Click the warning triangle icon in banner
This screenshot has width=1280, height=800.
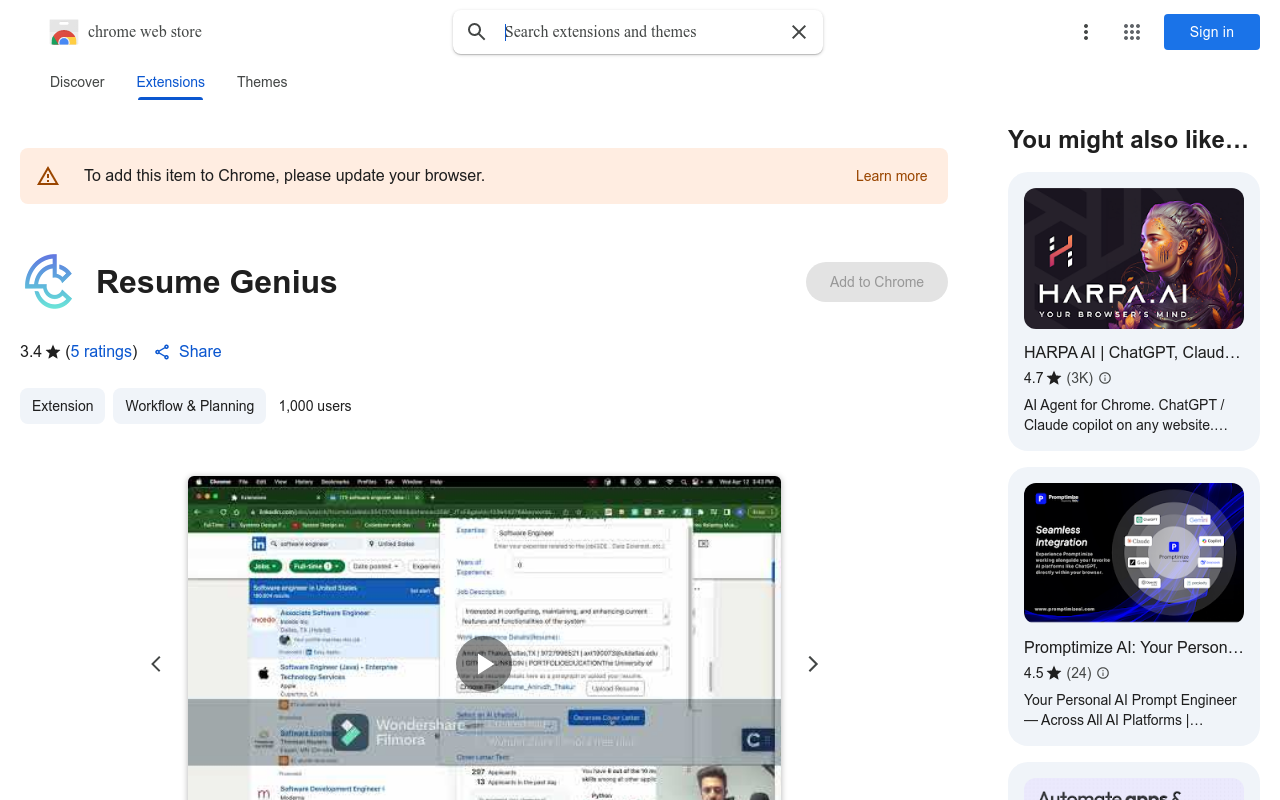[x=48, y=176]
